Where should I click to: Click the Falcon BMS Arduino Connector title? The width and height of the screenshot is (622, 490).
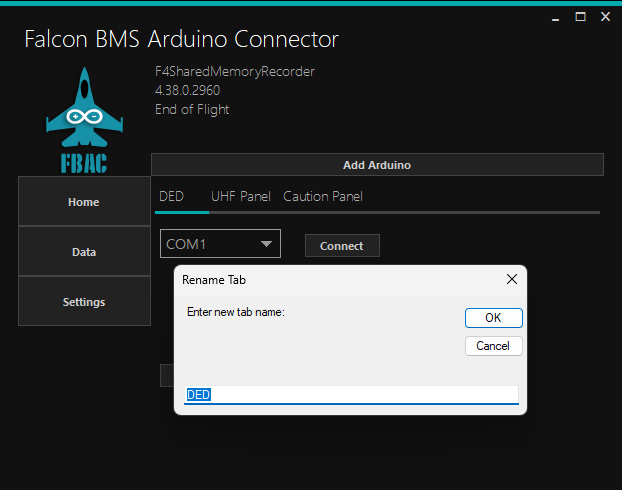(x=181, y=40)
